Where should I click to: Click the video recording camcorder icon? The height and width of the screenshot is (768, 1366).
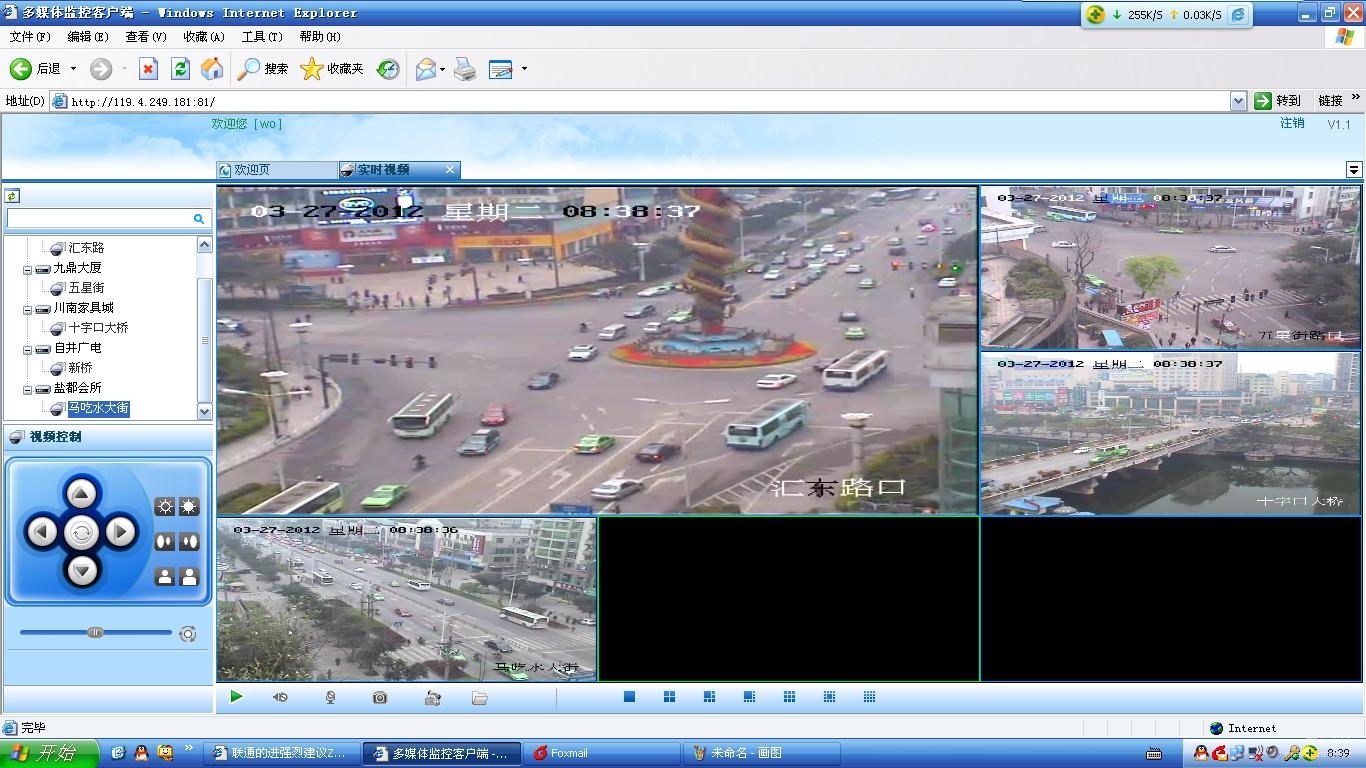(x=432, y=698)
